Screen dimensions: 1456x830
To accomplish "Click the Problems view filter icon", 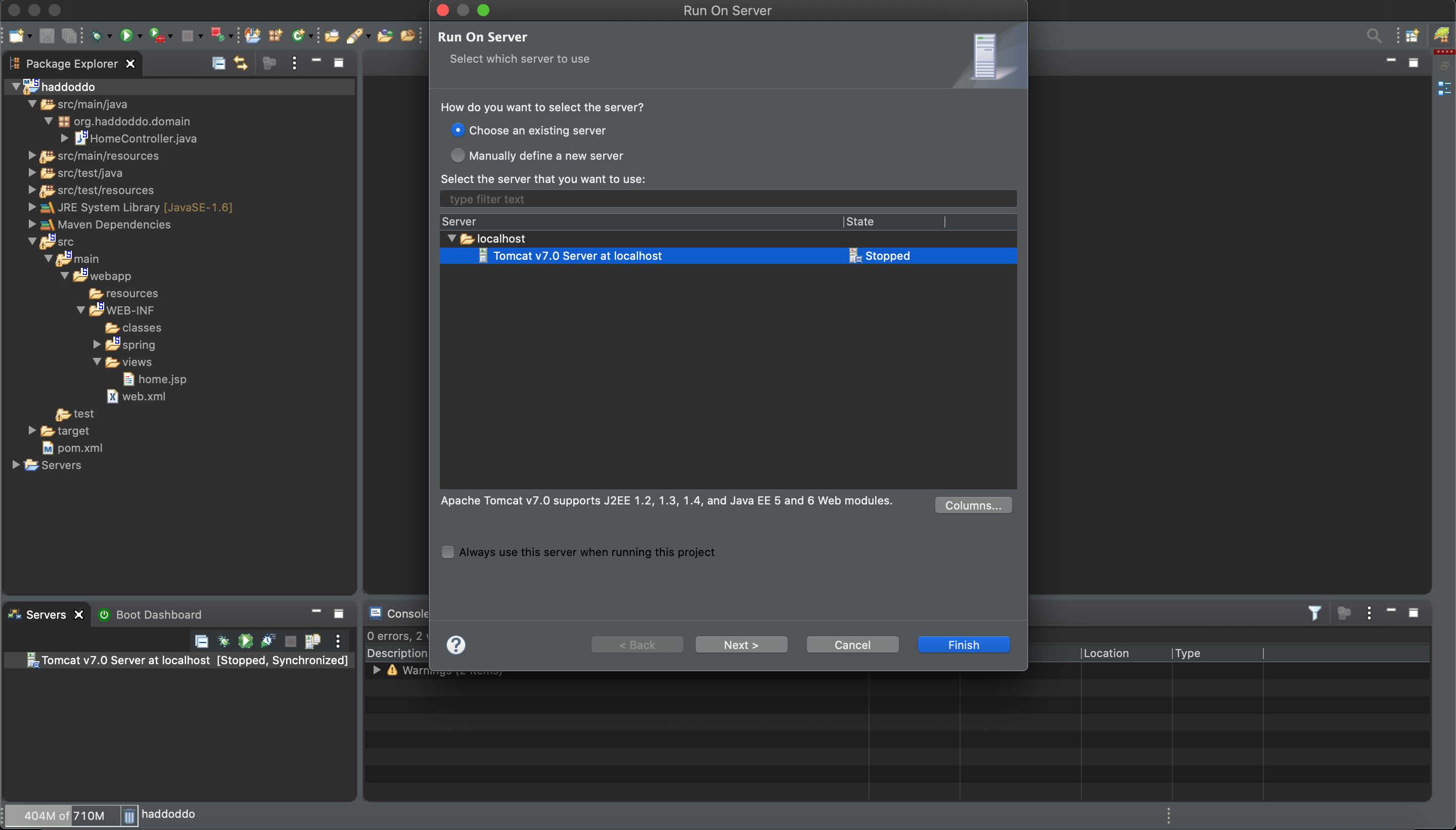I will click(x=1314, y=613).
